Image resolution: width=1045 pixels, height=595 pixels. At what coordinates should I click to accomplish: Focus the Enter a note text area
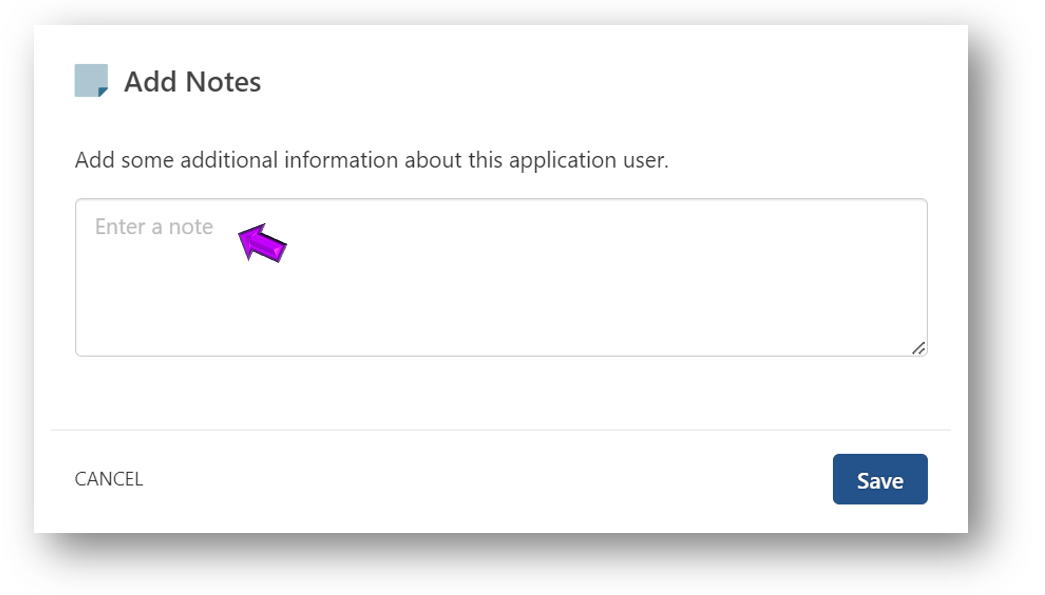click(501, 277)
